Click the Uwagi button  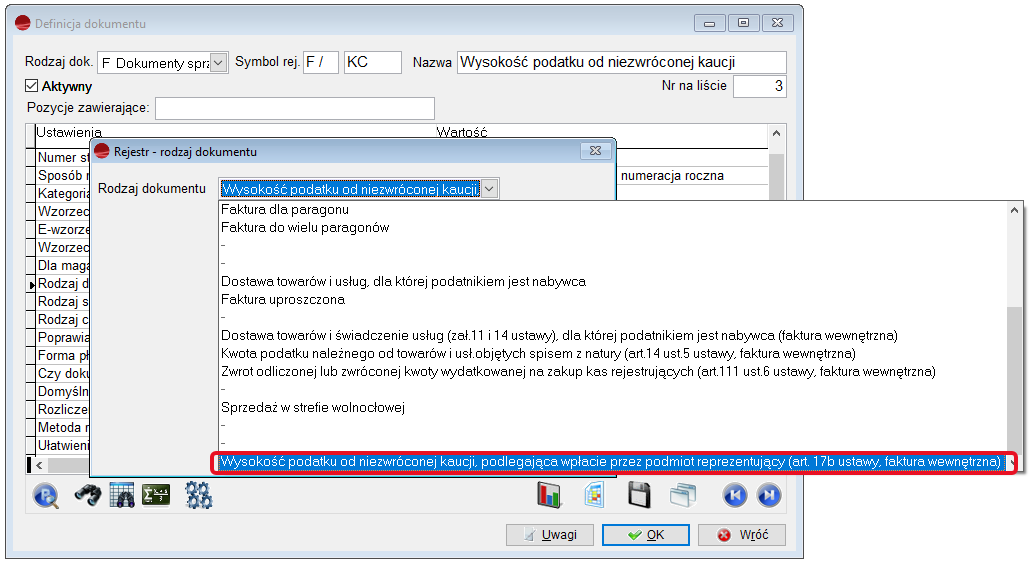[x=550, y=535]
